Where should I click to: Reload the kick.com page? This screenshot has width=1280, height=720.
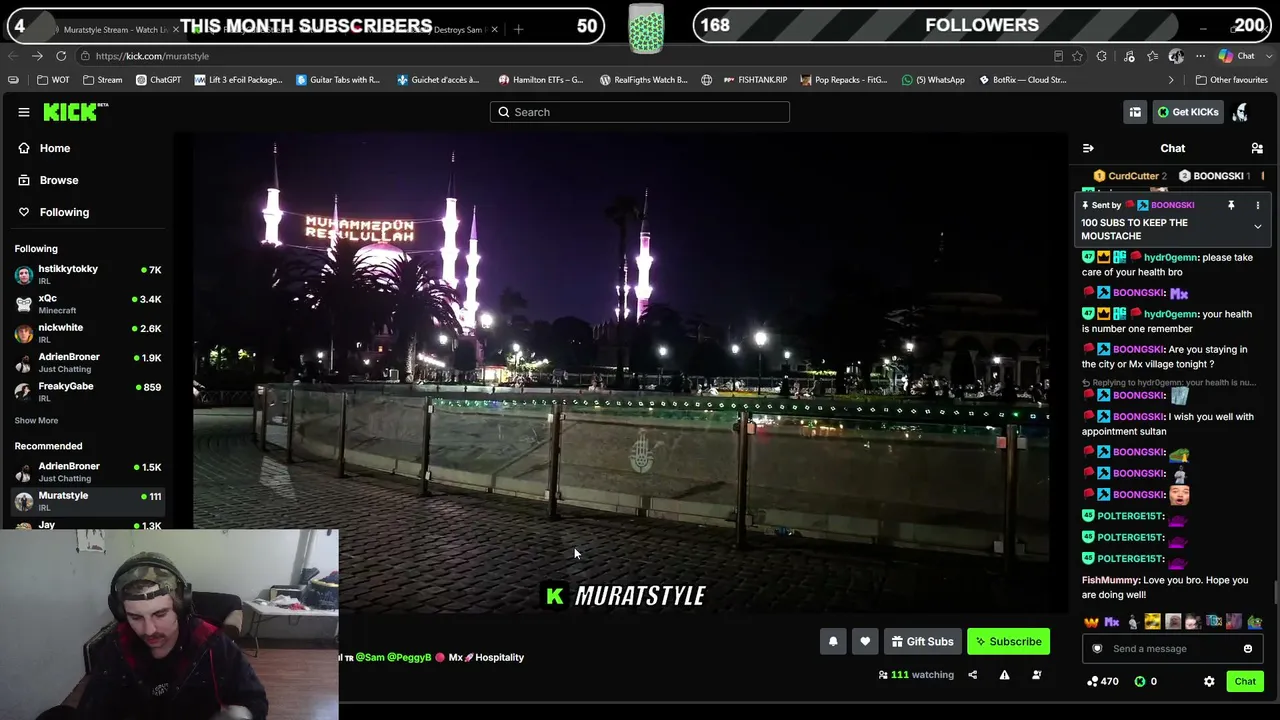point(61,56)
